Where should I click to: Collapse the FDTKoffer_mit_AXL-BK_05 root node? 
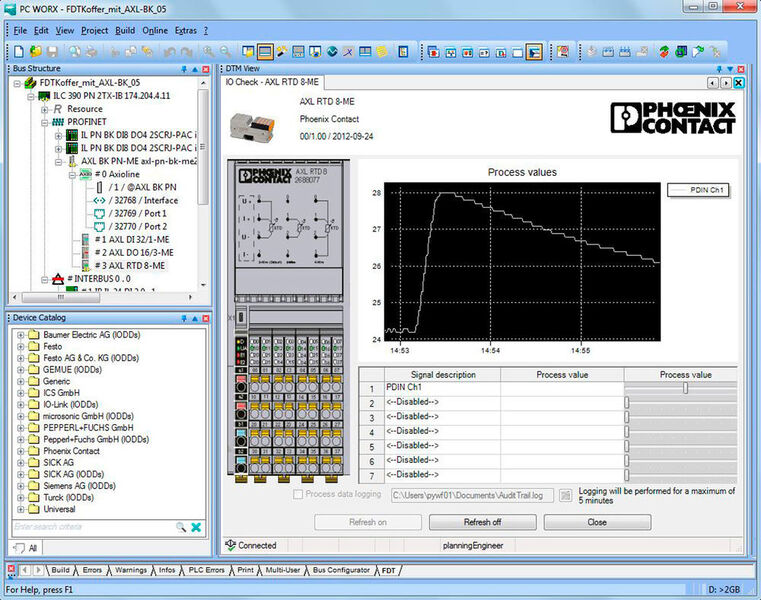(17, 83)
